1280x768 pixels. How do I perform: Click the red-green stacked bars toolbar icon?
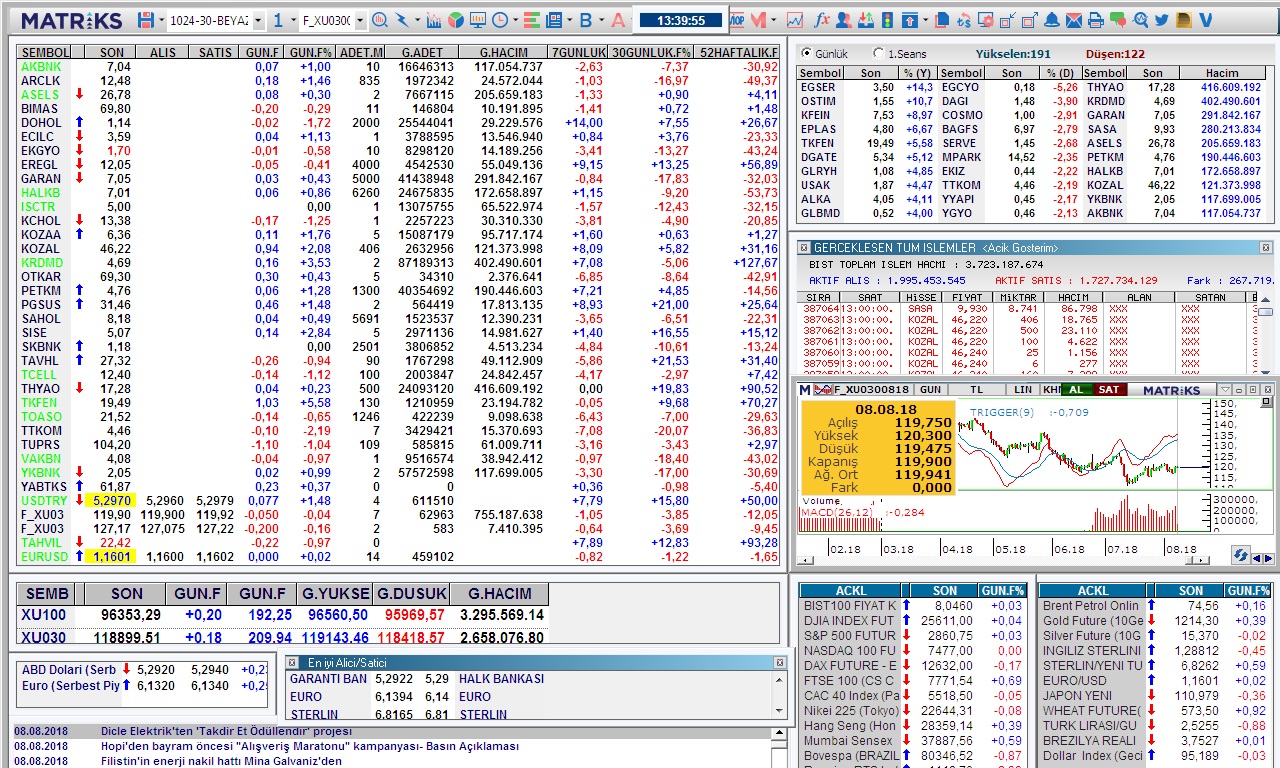pyautogui.click(x=532, y=20)
